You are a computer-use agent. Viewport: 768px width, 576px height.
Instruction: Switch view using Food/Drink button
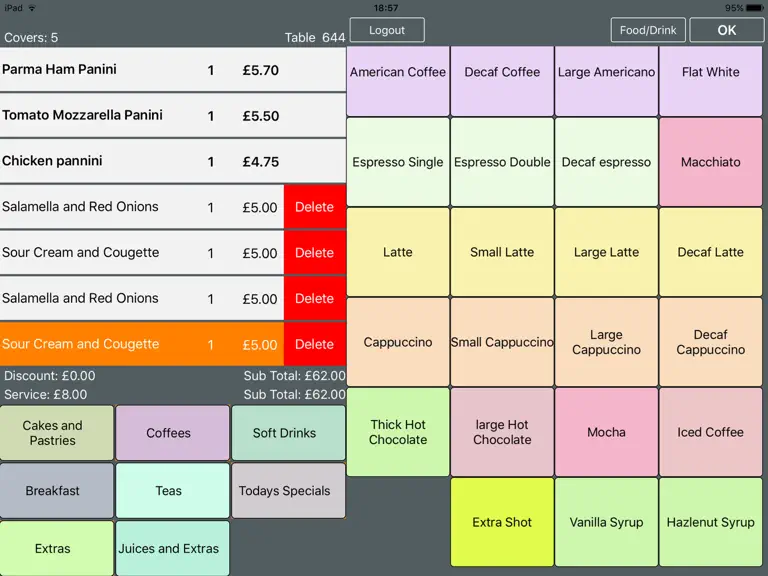pos(648,30)
